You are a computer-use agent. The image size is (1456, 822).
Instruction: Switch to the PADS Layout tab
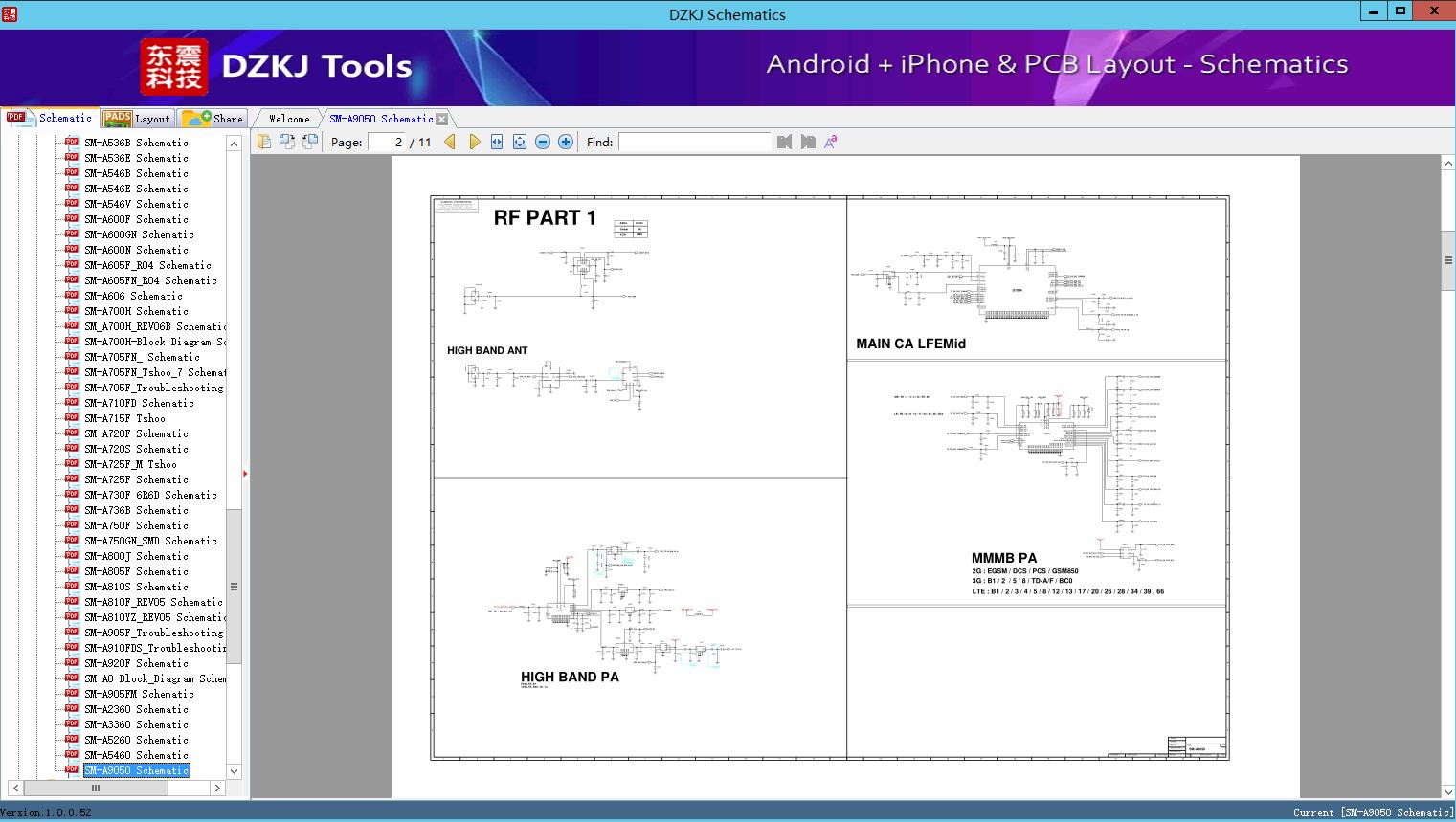point(137,119)
